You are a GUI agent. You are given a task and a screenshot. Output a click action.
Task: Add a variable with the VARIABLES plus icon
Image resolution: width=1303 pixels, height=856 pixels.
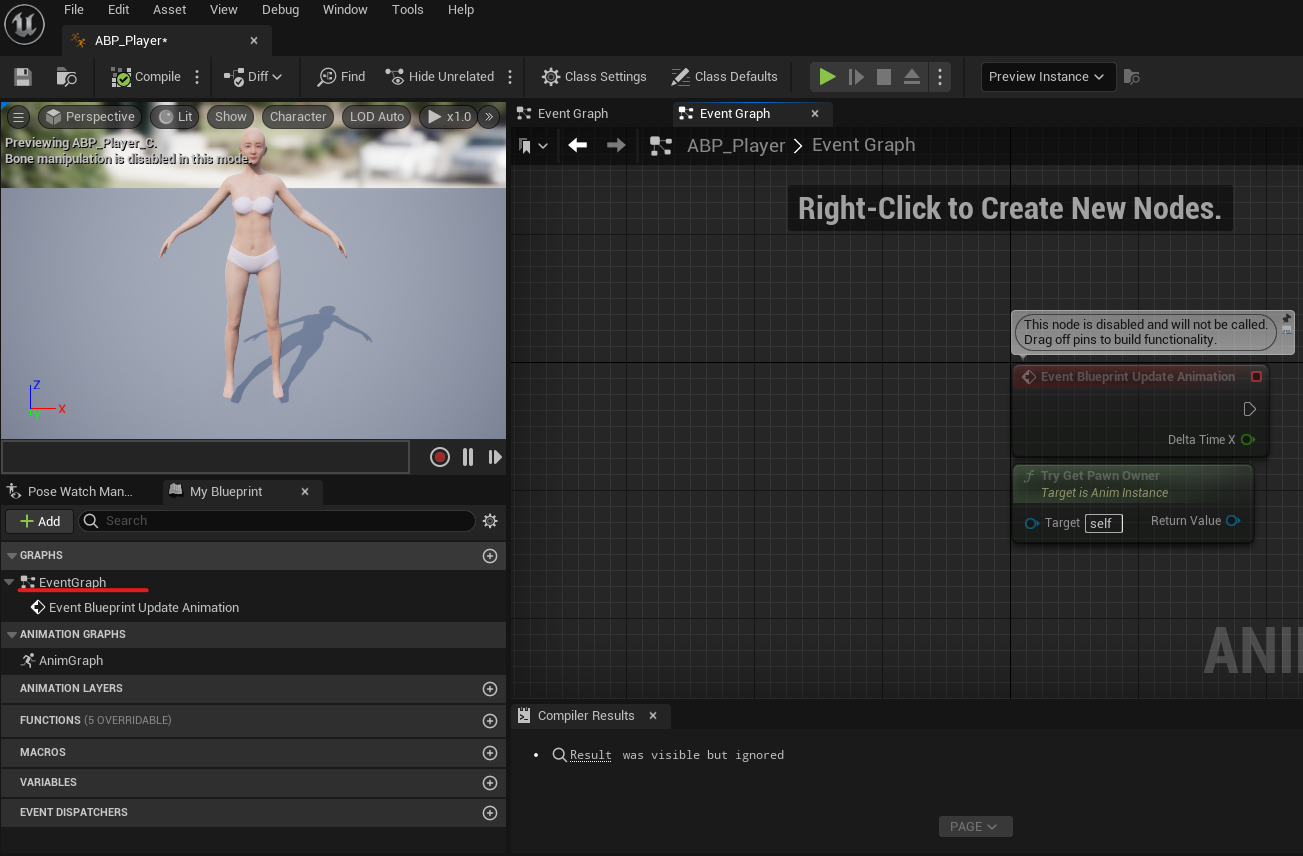tap(490, 783)
